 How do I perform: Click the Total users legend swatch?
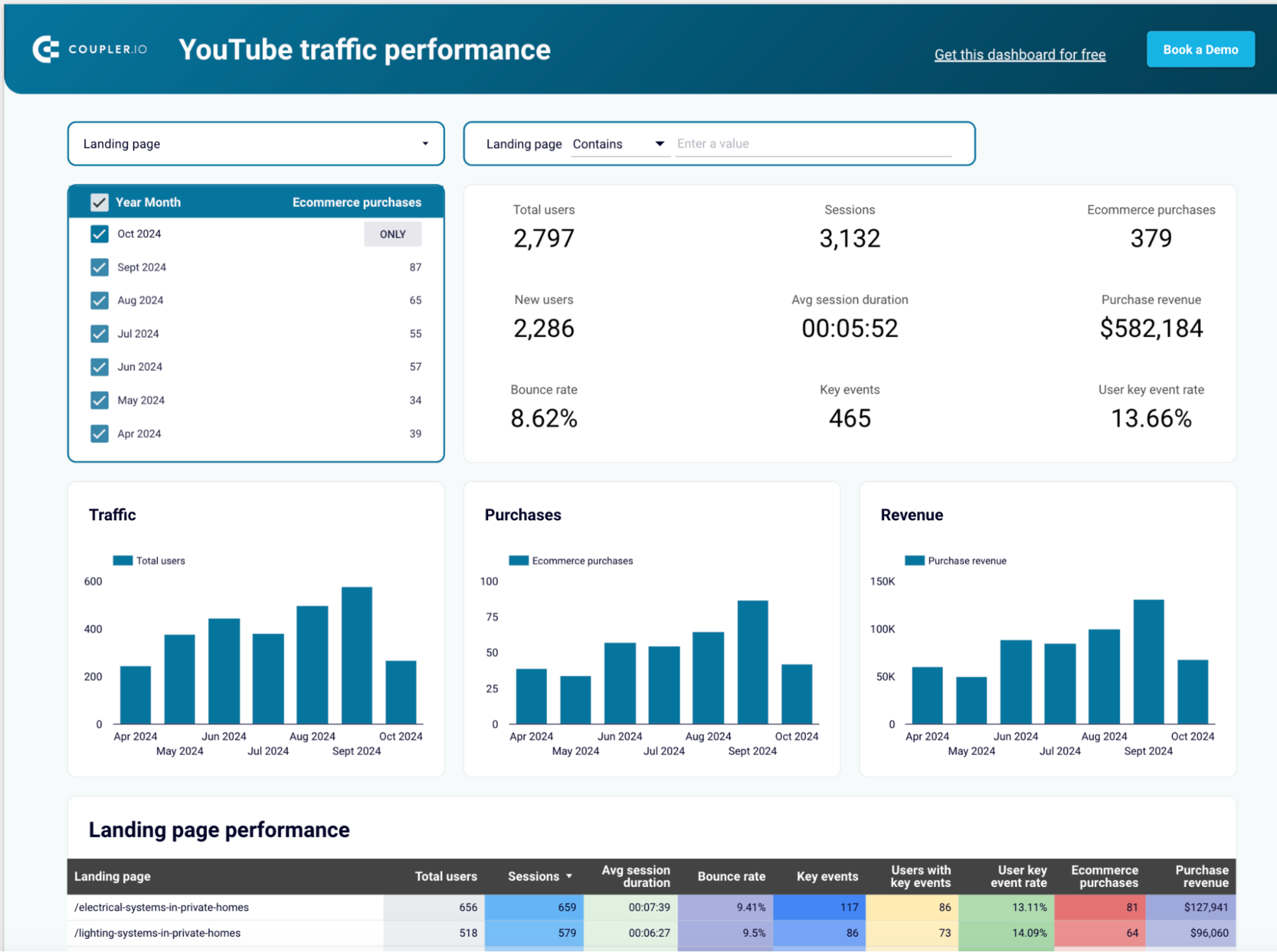(123, 561)
